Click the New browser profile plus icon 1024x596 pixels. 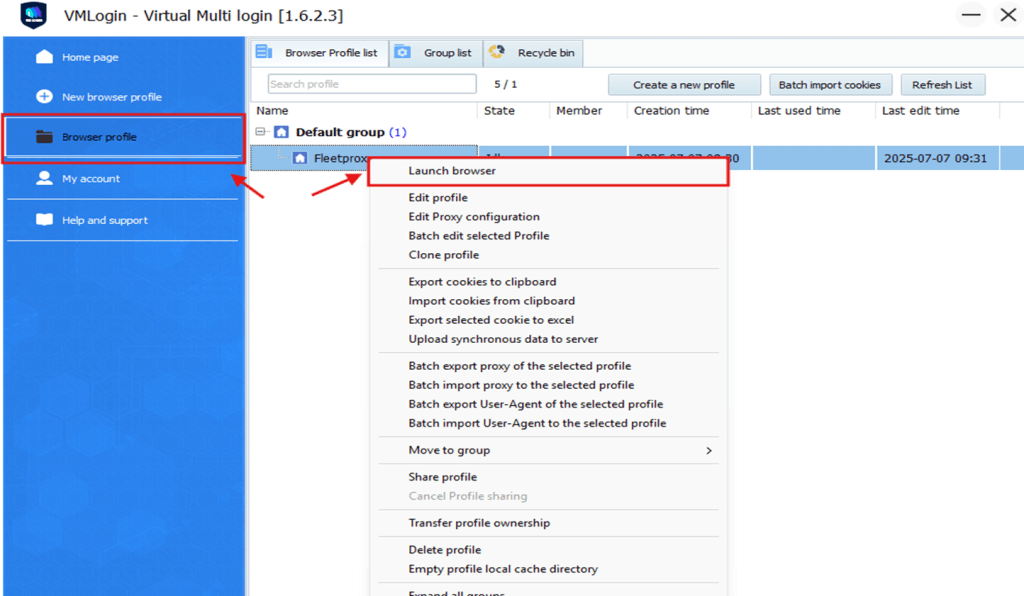tap(44, 97)
